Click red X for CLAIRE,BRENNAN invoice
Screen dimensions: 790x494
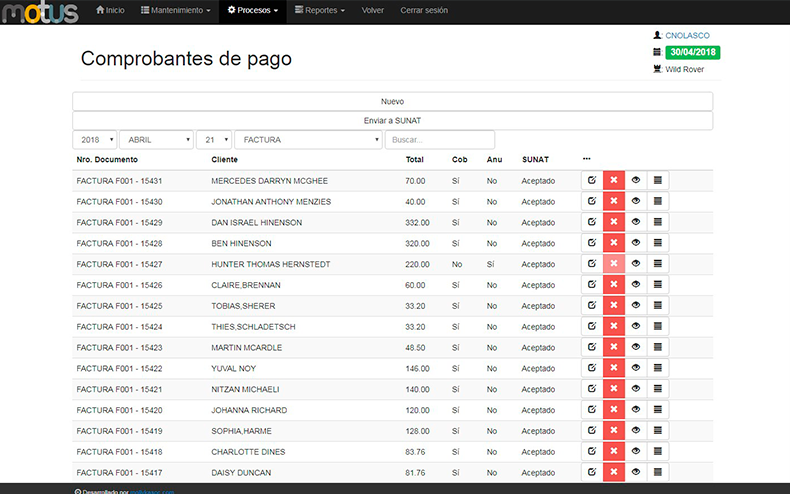click(x=614, y=285)
